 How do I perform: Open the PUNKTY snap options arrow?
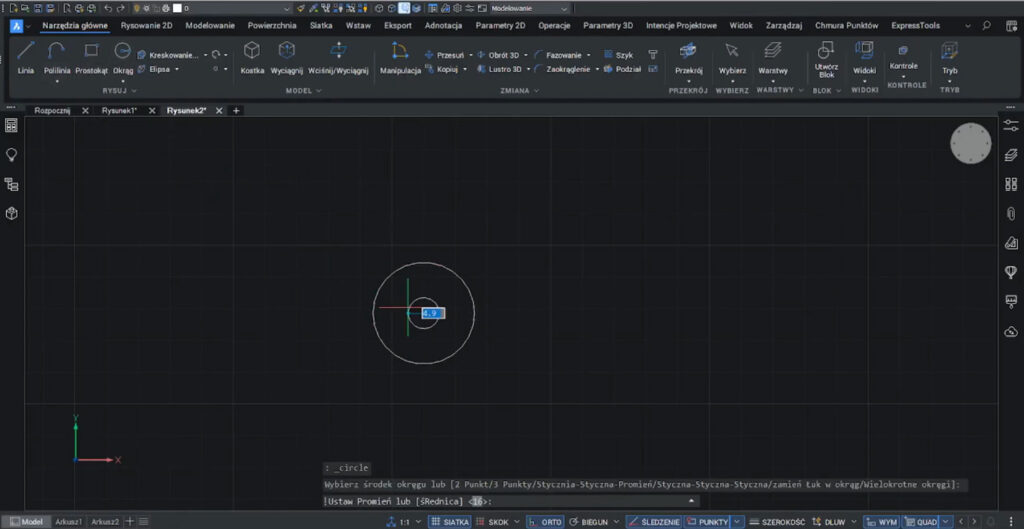coord(738,522)
